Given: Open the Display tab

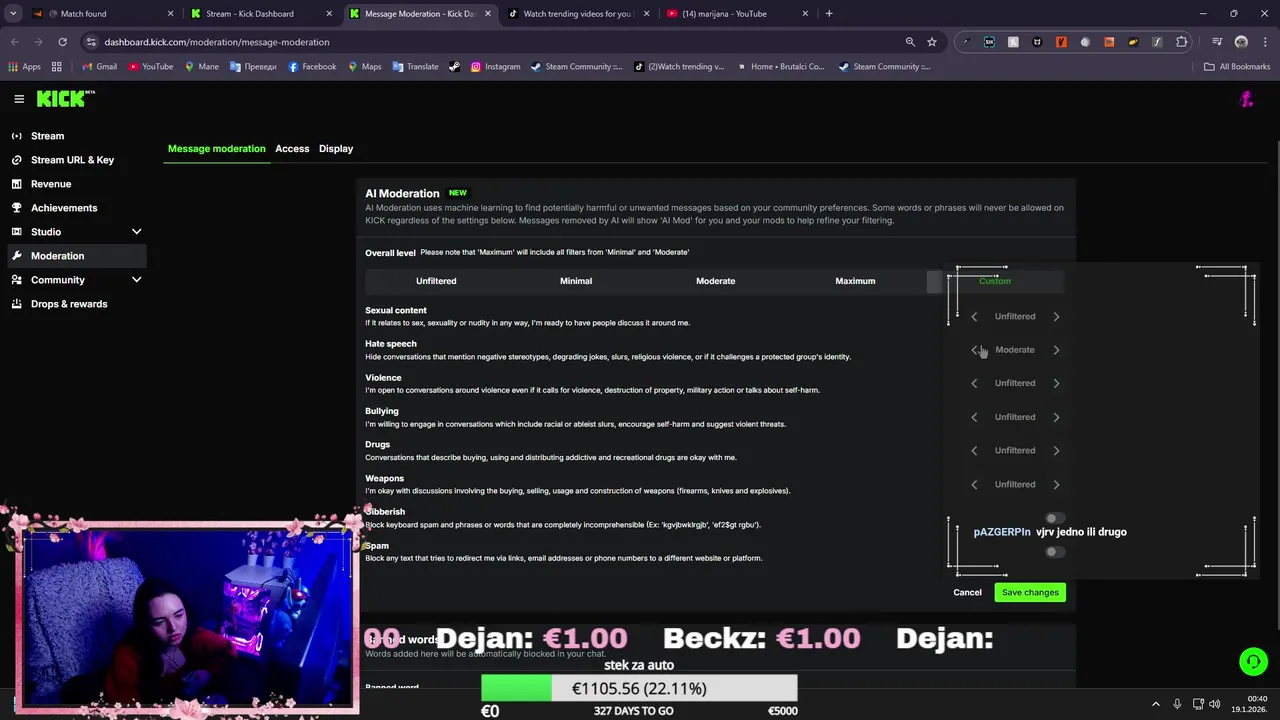Looking at the screenshot, I should pyautogui.click(x=336, y=149).
